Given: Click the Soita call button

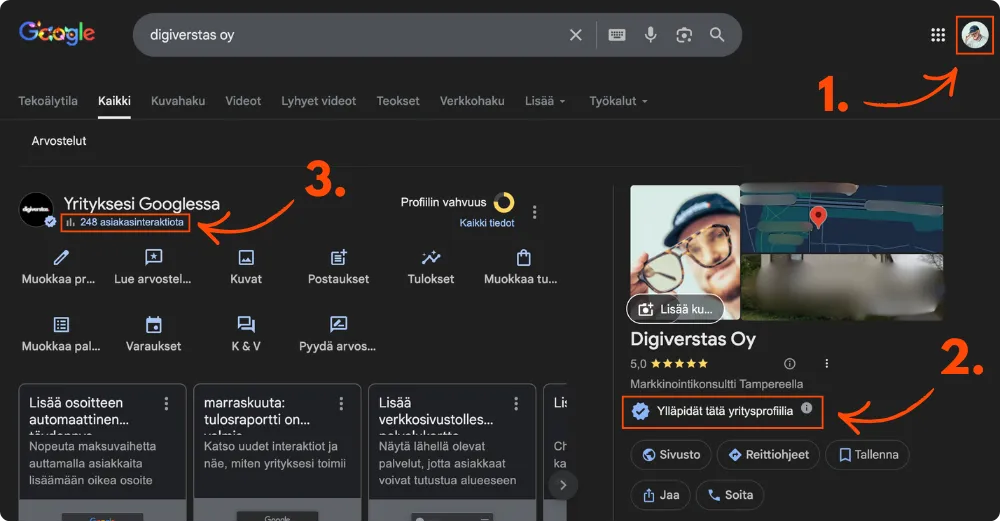Looking at the screenshot, I should pyautogui.click(x=730, y=495).
